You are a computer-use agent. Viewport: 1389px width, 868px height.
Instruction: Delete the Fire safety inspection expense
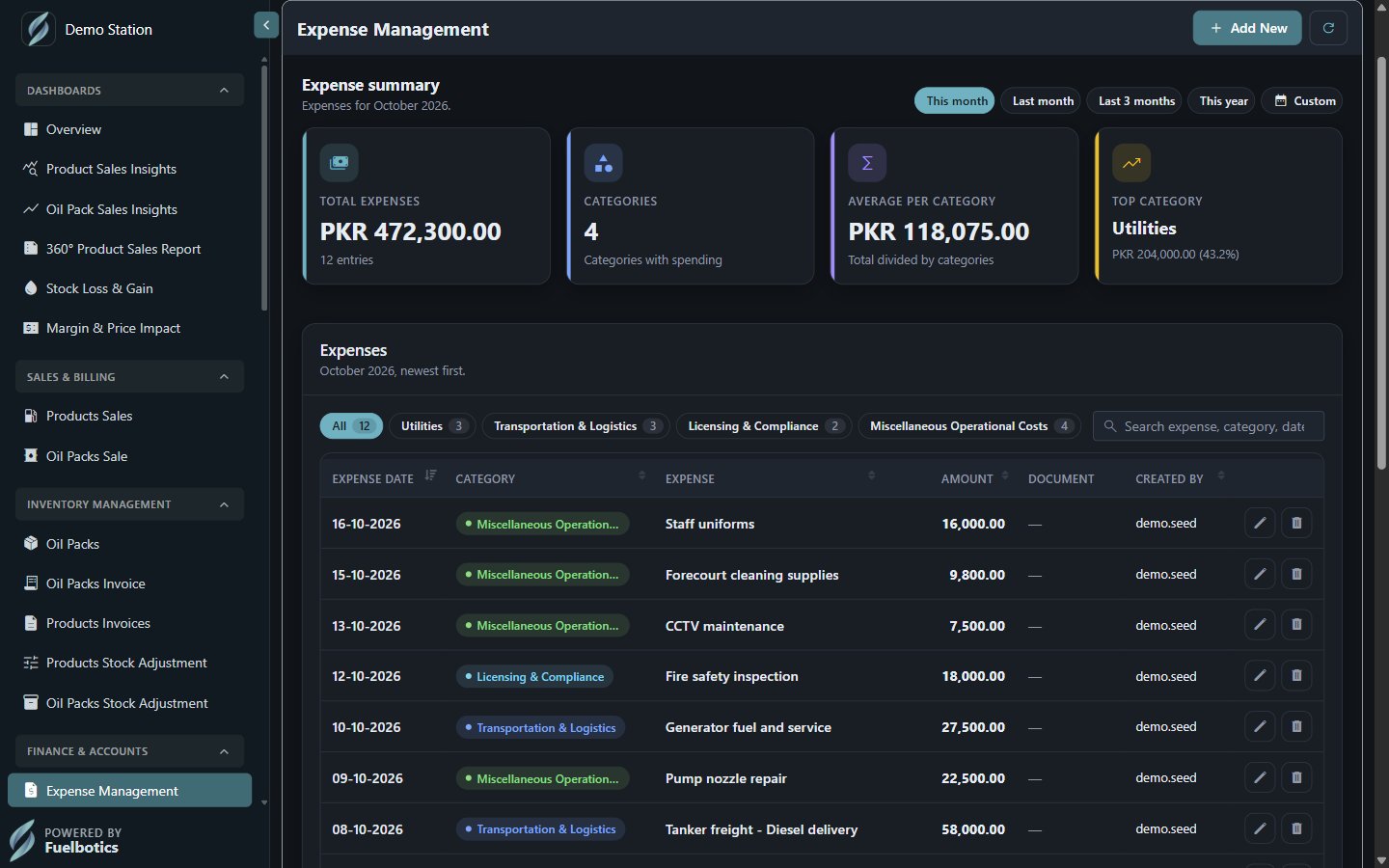pos(1296,676)
